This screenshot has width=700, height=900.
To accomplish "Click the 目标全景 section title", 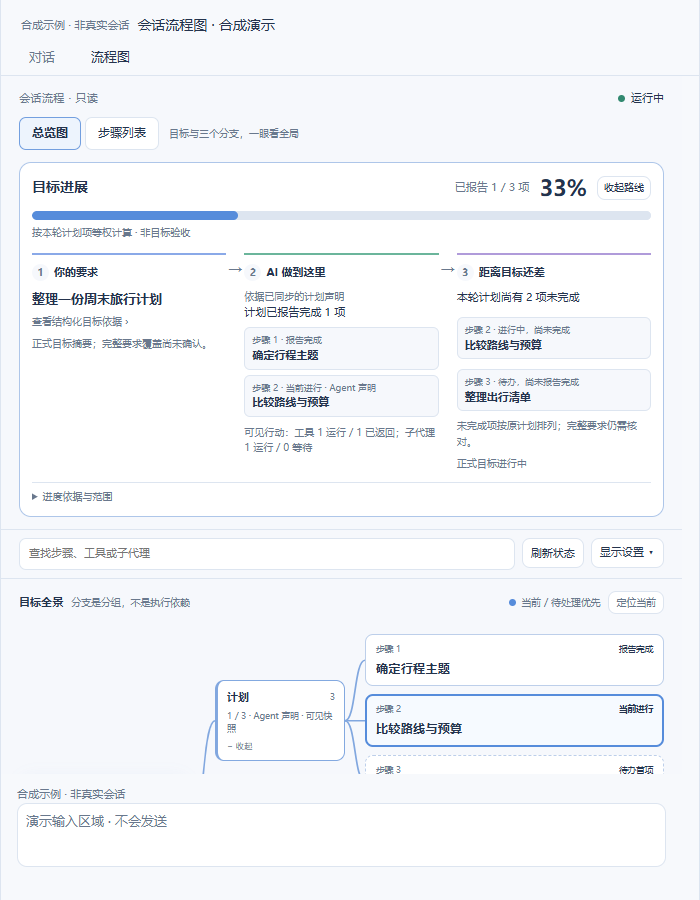I will [41, 602].
